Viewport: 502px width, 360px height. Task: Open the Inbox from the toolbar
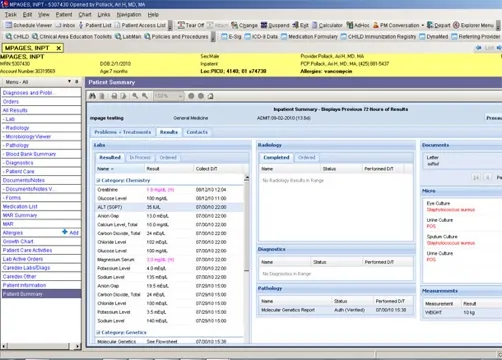[65, 25]
